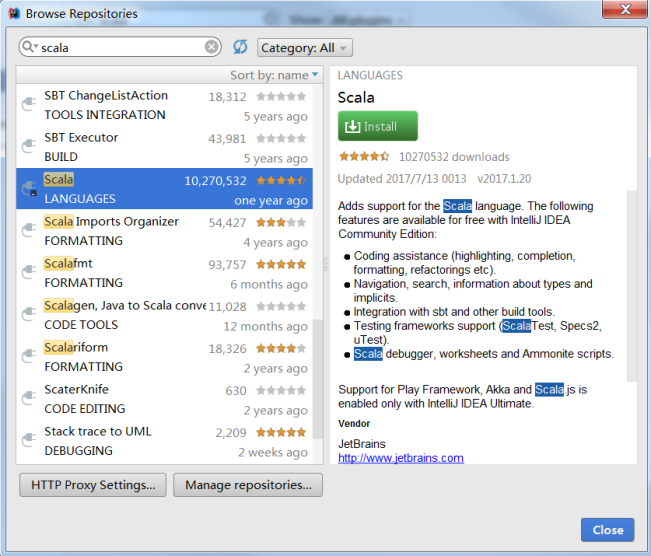Clear the scala search text
651x556 pixels.
pyautogui.click(x=211, y=47)
